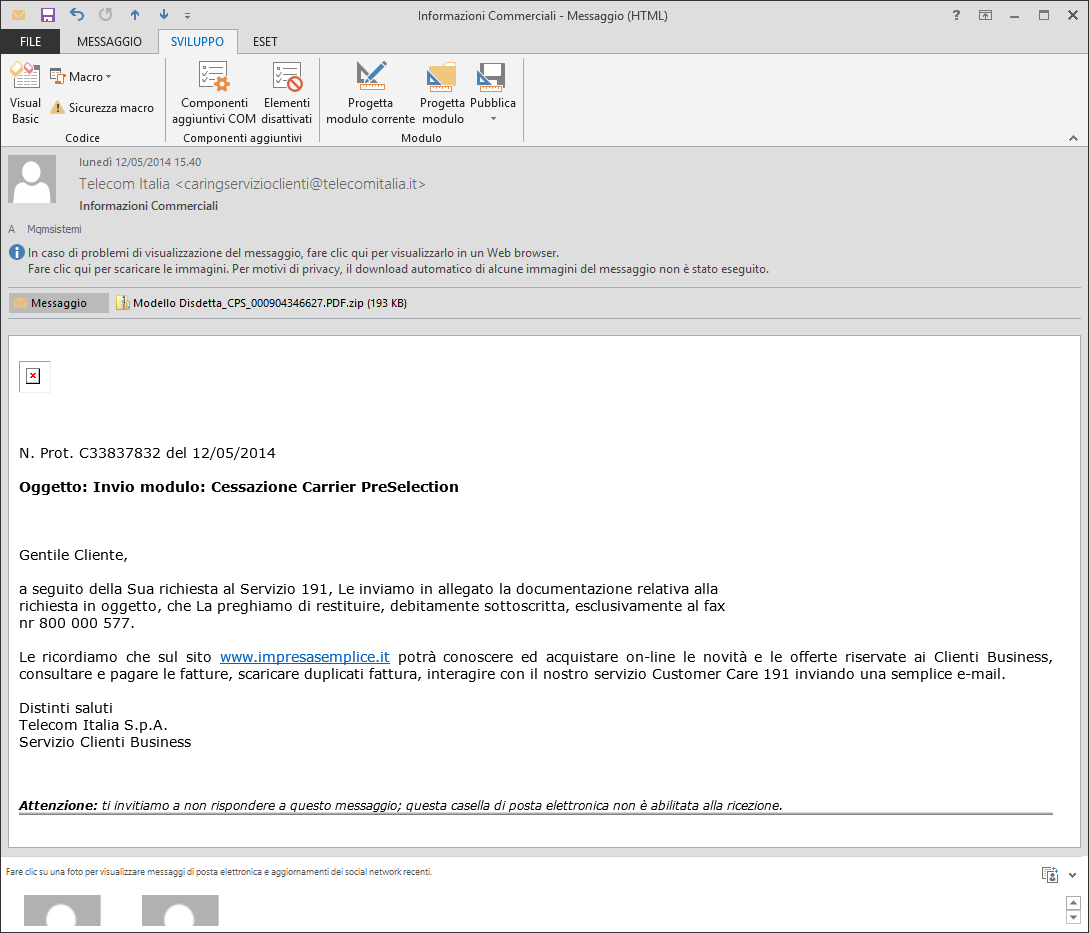Click the Oggetto: Invio modulo line
The width and height of the screenshot is (1089, 933).
(x=239, y=487)
